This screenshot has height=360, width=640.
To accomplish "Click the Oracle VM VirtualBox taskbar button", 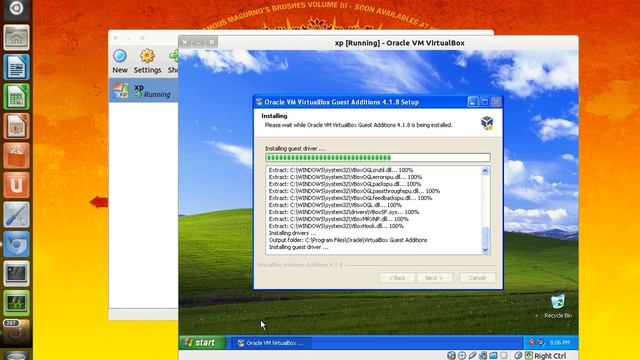I will tap(271, 343).
